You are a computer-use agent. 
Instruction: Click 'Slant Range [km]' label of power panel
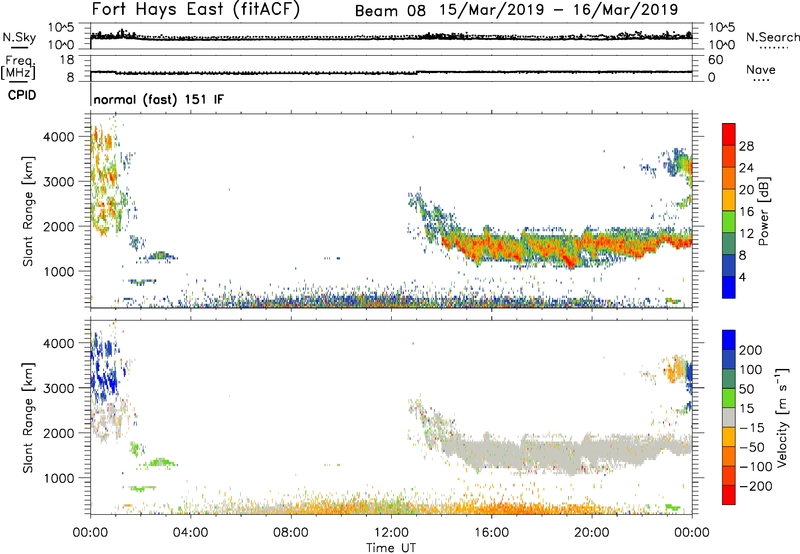(28, 211)
